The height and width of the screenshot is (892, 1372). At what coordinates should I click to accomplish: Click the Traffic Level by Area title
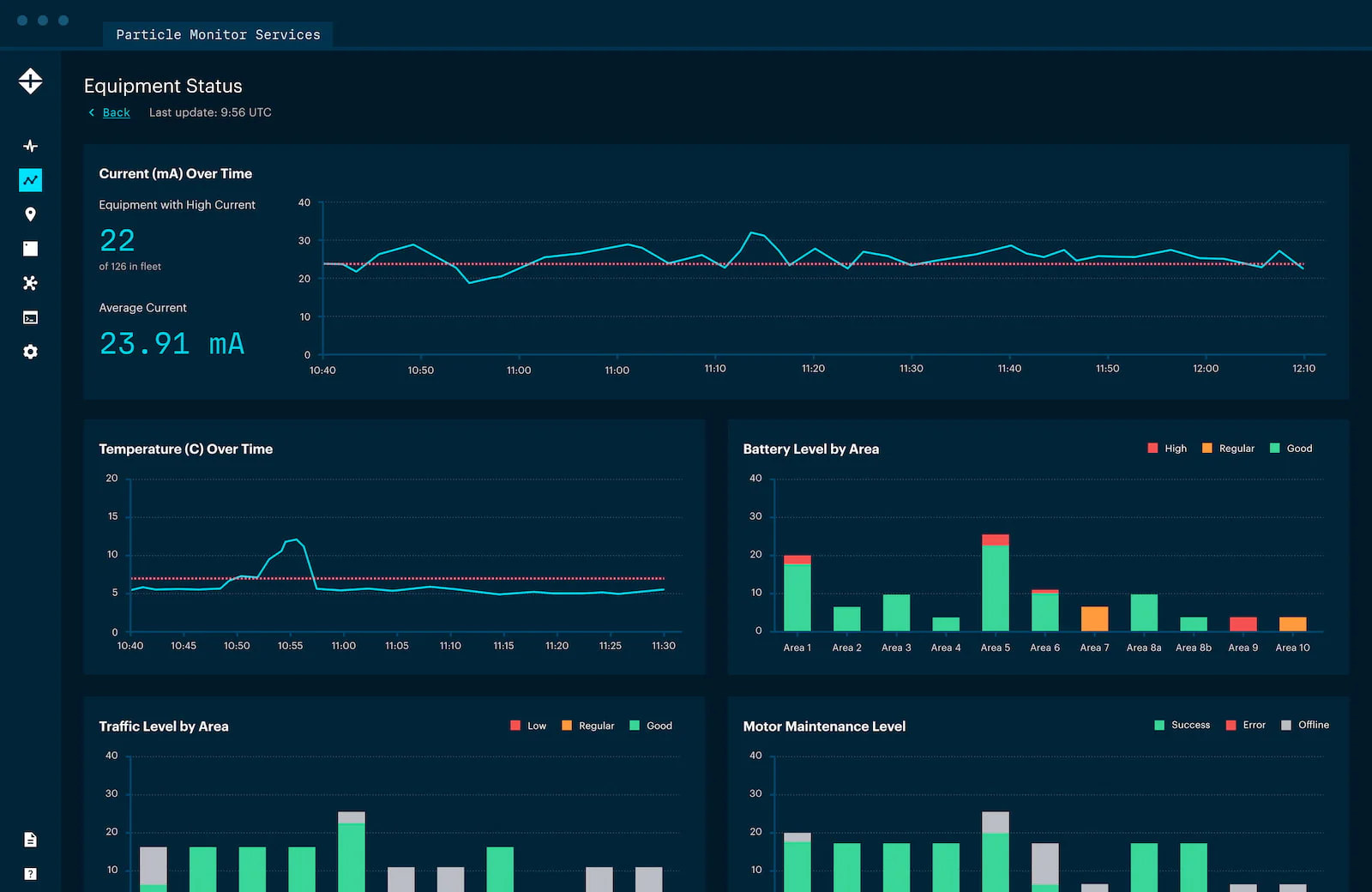click(x=164, y=726)
